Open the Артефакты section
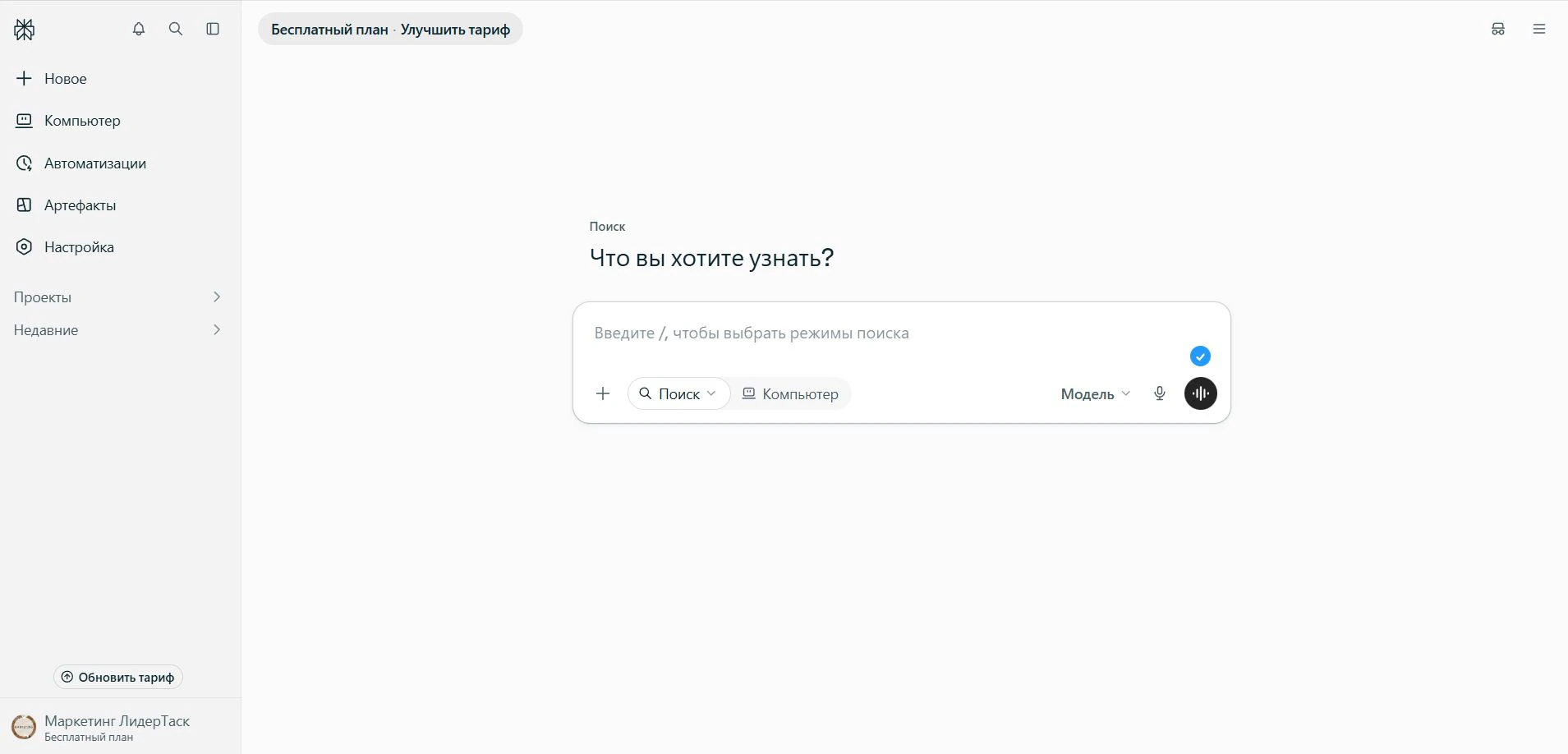1568x754 pixels. (x=66, y=205)
